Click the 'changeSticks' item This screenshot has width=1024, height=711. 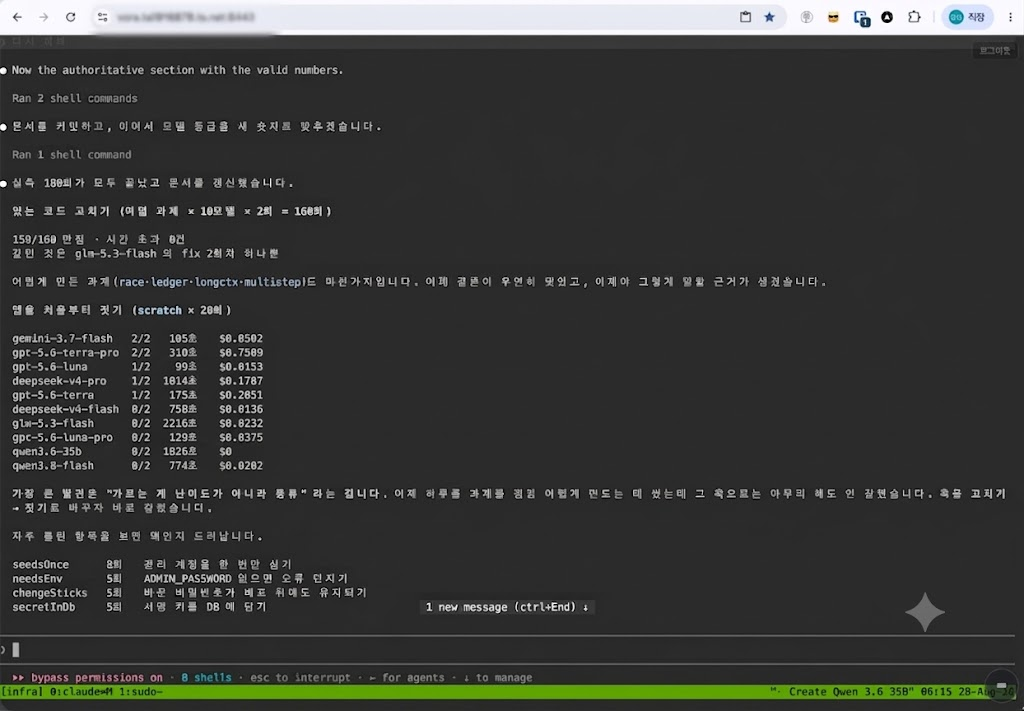50,593
